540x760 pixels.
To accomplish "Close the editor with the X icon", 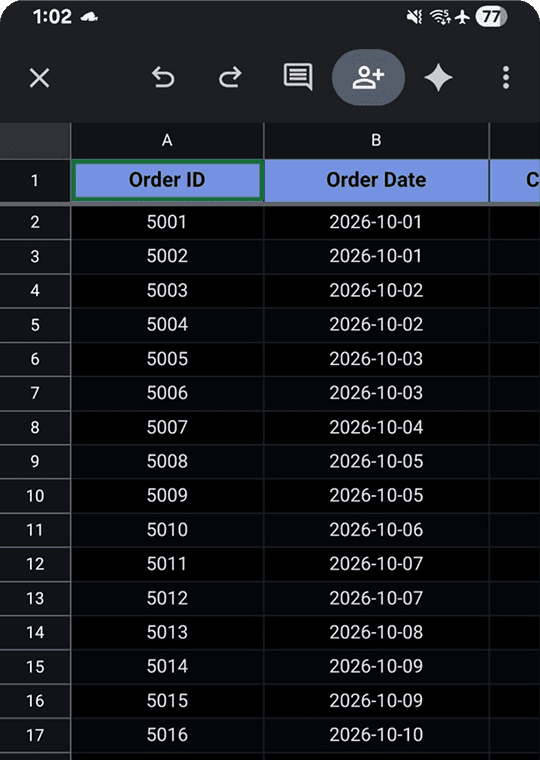I will 39,78.
